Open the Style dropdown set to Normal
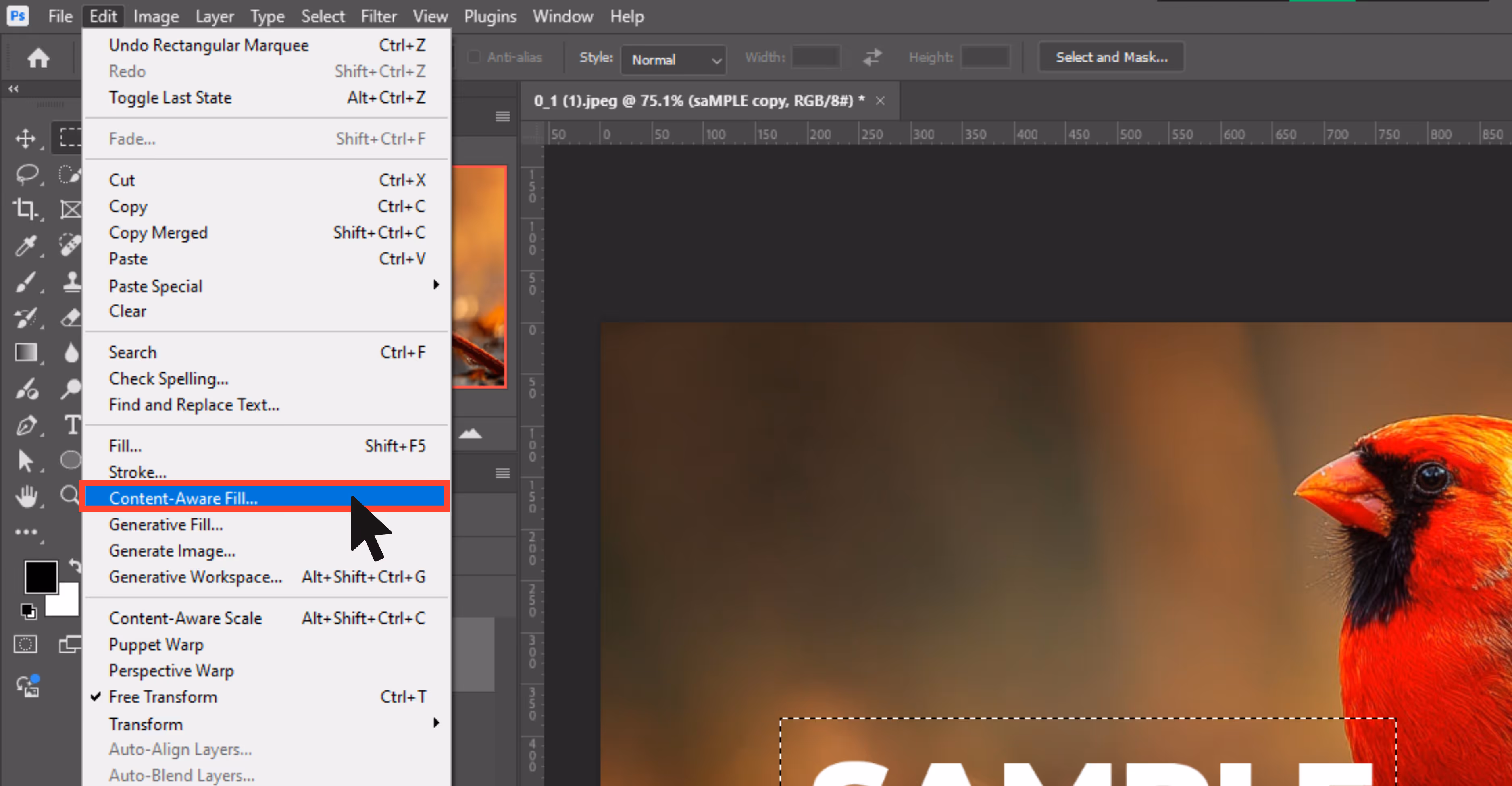 pyautogui.click(x=674, y=60)
